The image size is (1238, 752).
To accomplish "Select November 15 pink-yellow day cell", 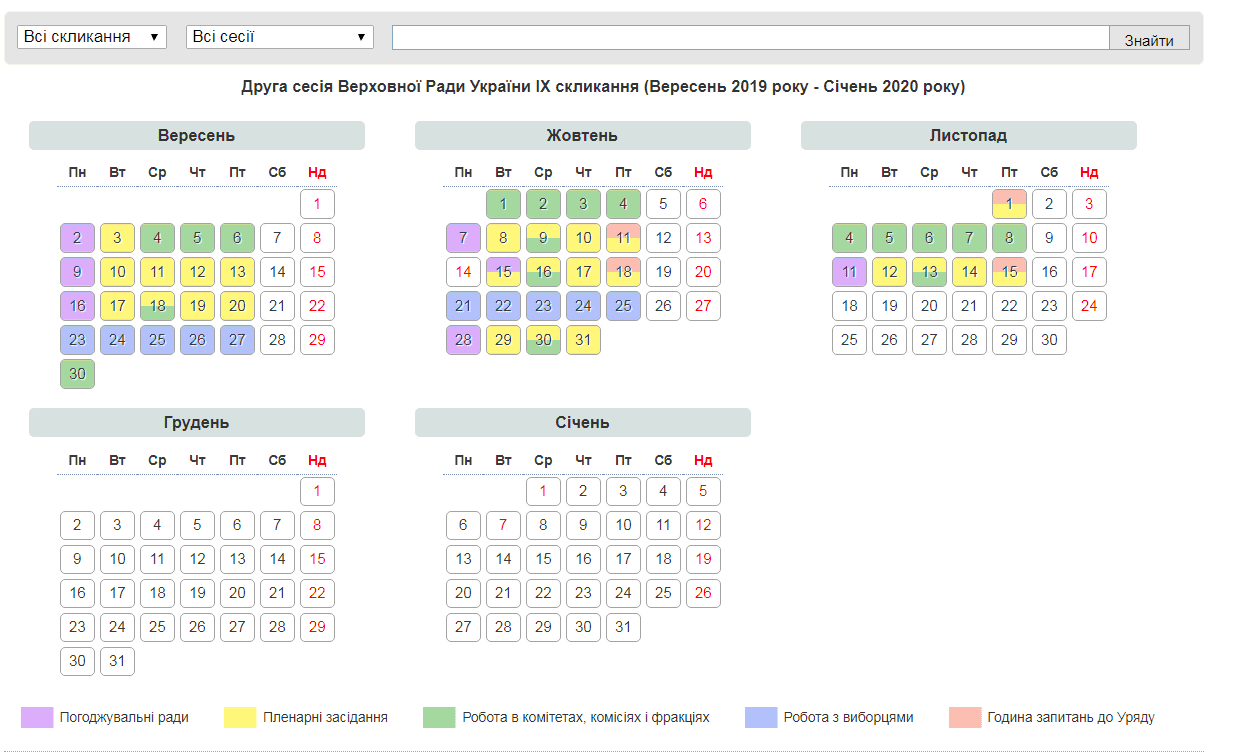I will click(1009, 272).
